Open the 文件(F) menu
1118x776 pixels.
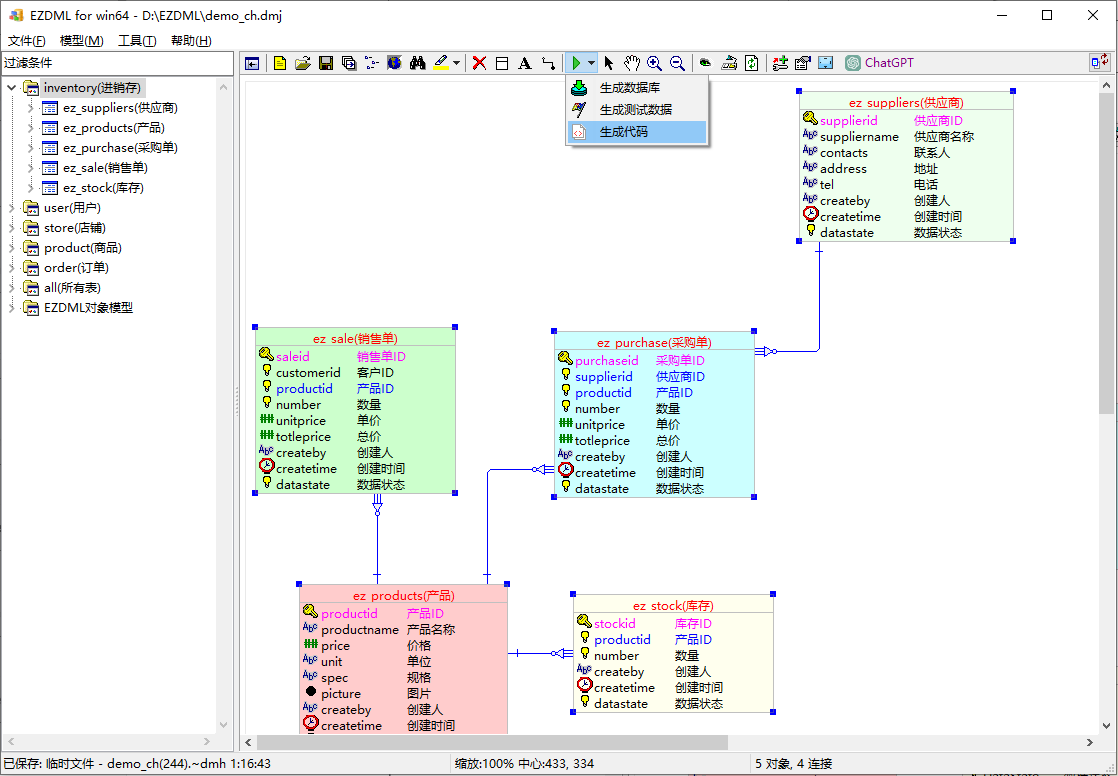tap(26, 41)
